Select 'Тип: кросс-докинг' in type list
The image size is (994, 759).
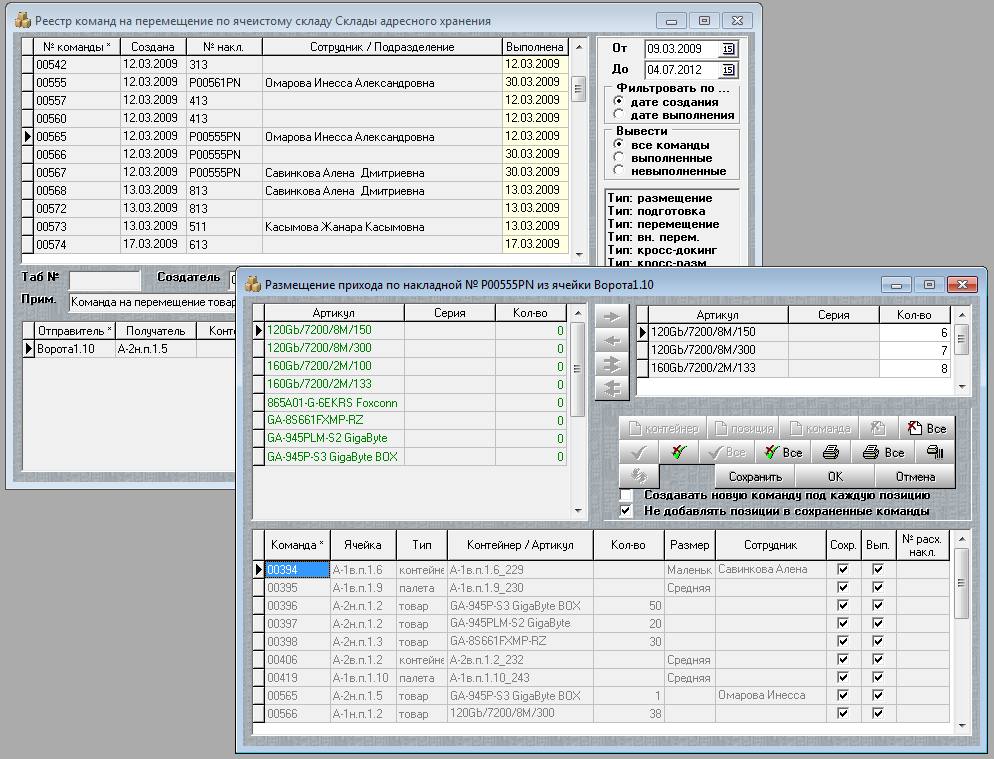(662, 250)
